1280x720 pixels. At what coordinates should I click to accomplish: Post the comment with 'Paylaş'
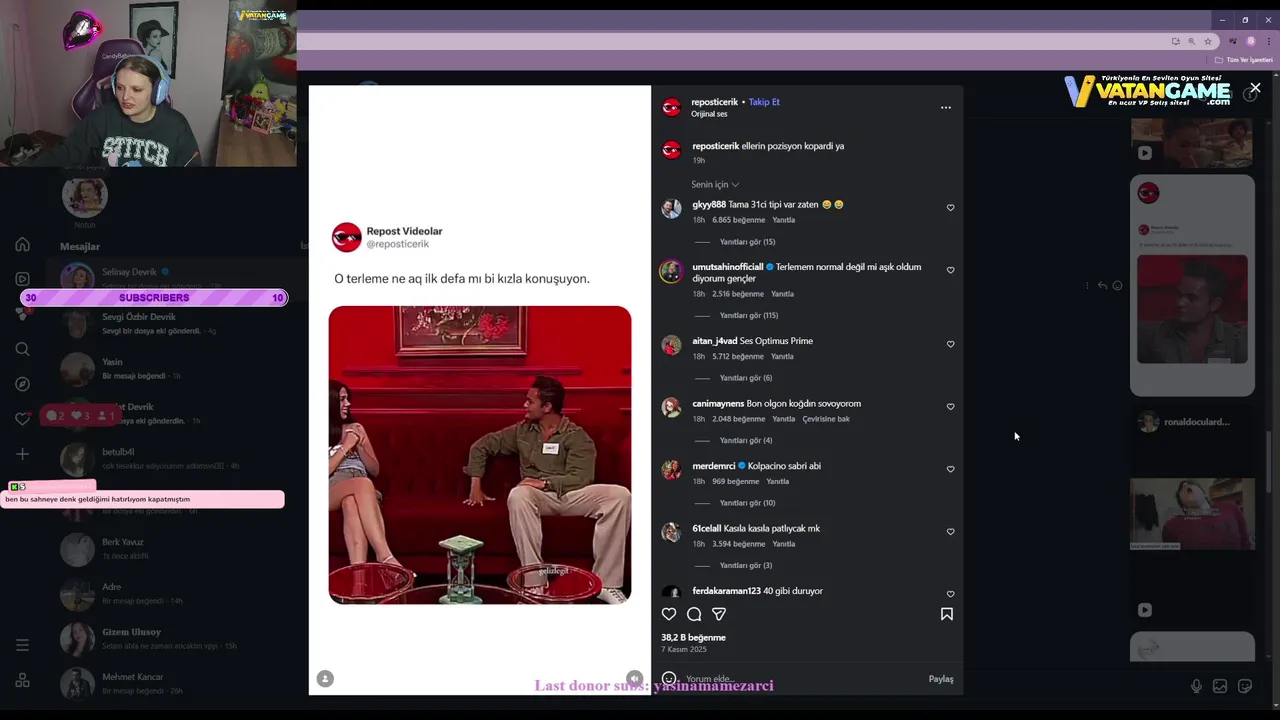[x=941, y=679]
